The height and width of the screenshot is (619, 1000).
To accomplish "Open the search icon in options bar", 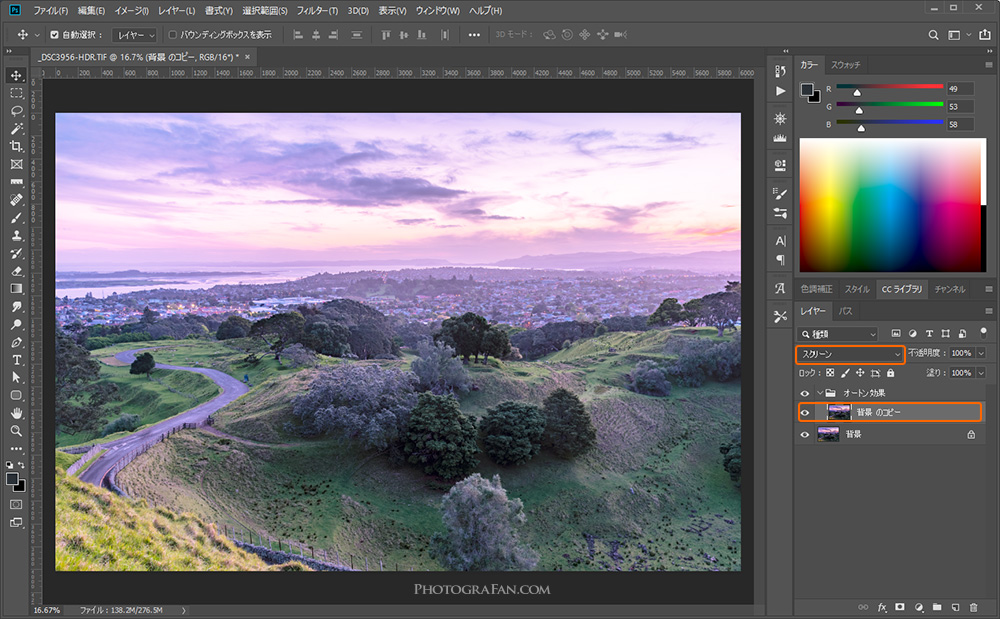I will [933, 35].
